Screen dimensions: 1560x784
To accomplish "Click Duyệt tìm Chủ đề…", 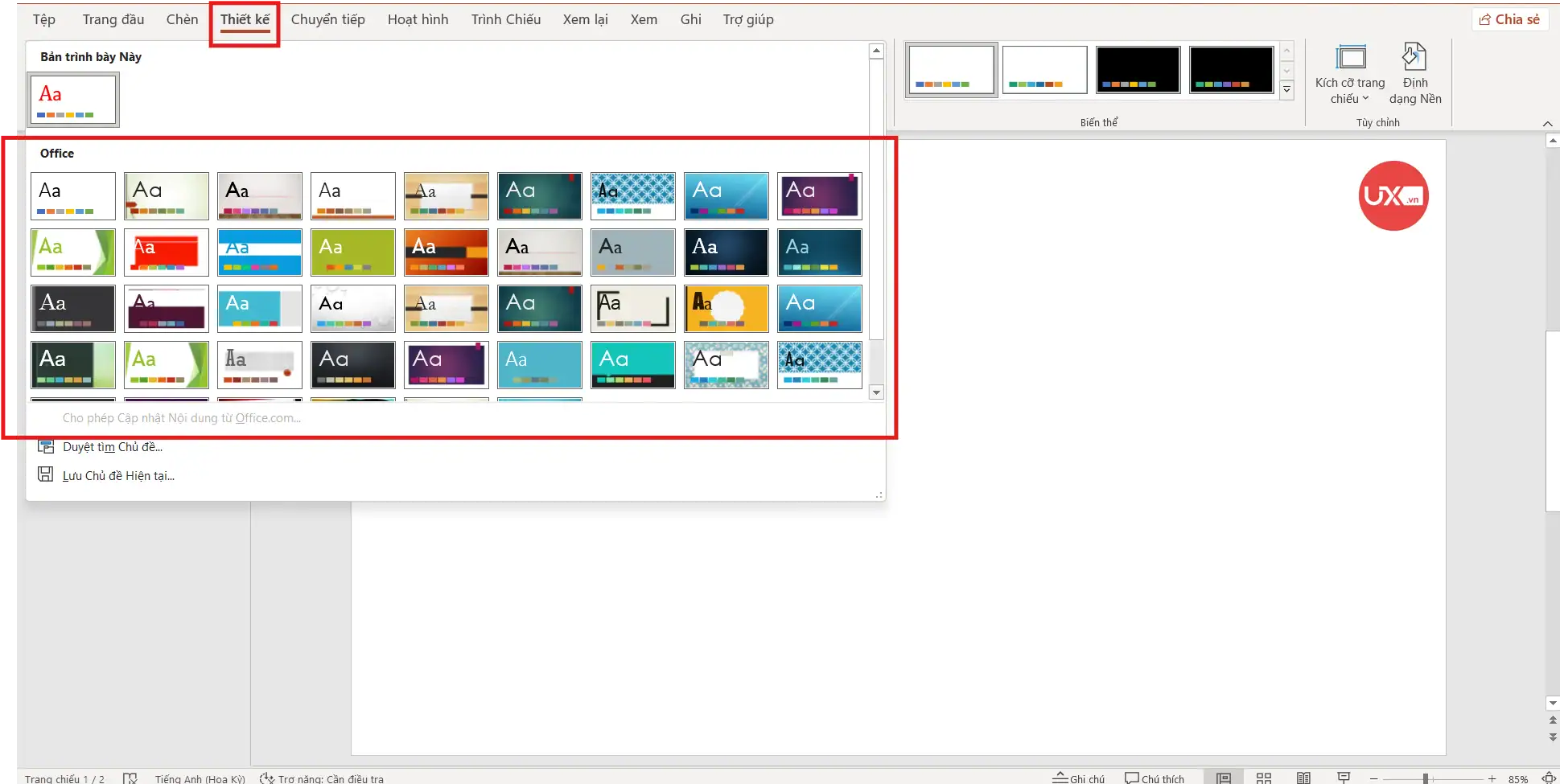I will [x=112, y=446].
